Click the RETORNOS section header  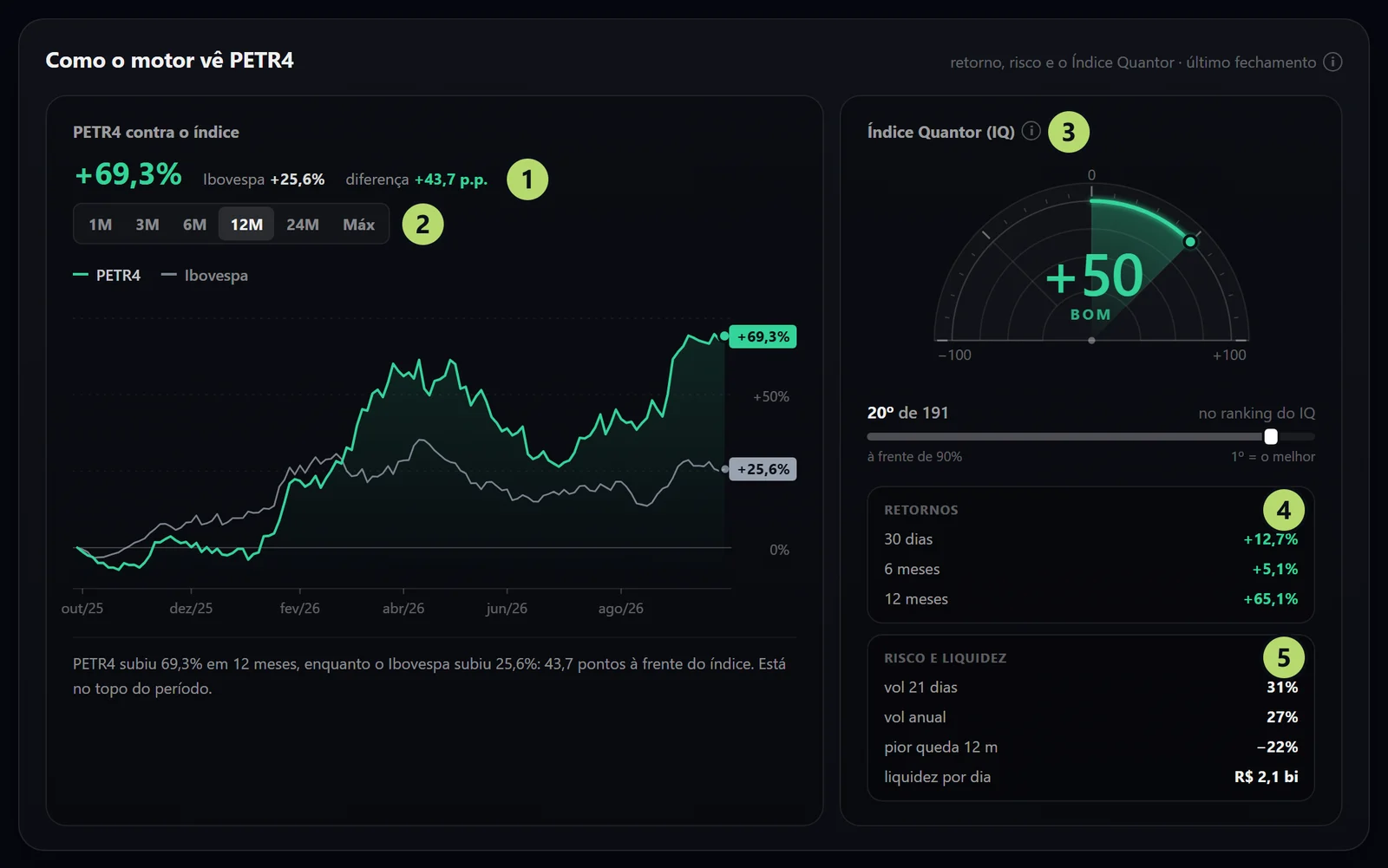921,510
